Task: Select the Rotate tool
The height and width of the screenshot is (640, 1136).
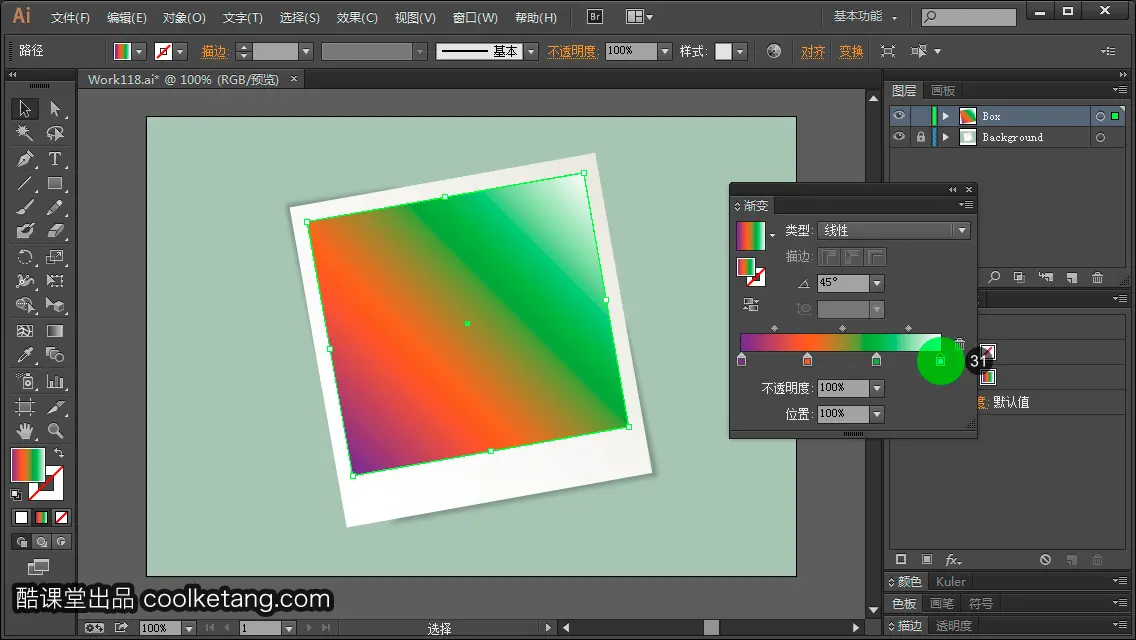Action: pyautogui.click(x=25, y=257)
